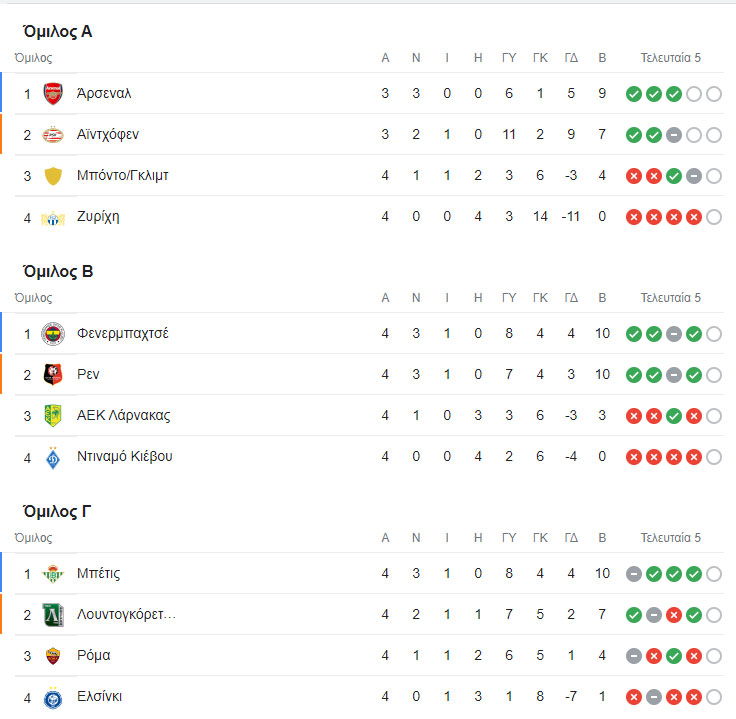
Task: Open the Άρσεναλ team link
Action: tap(104, 94)
